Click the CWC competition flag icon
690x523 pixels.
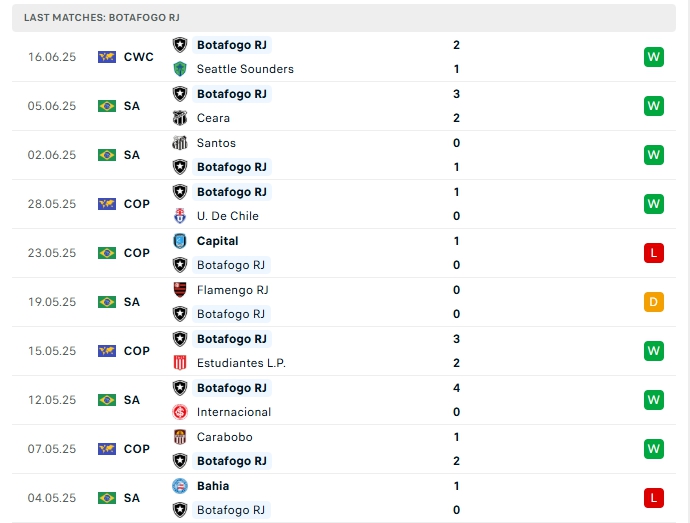pos(107,57)
